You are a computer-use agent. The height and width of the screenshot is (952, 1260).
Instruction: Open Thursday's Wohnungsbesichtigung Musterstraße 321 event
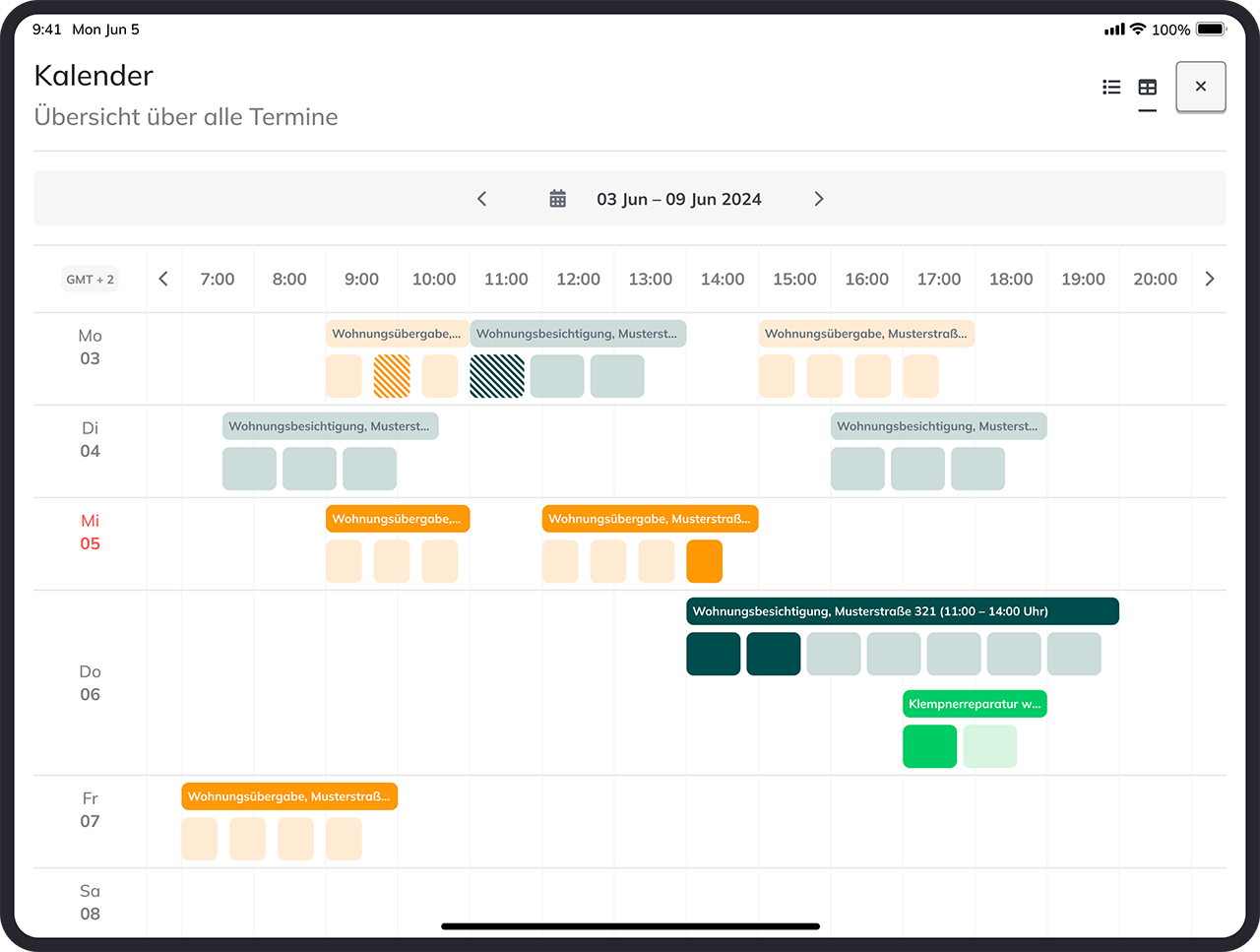coord(902,611)
